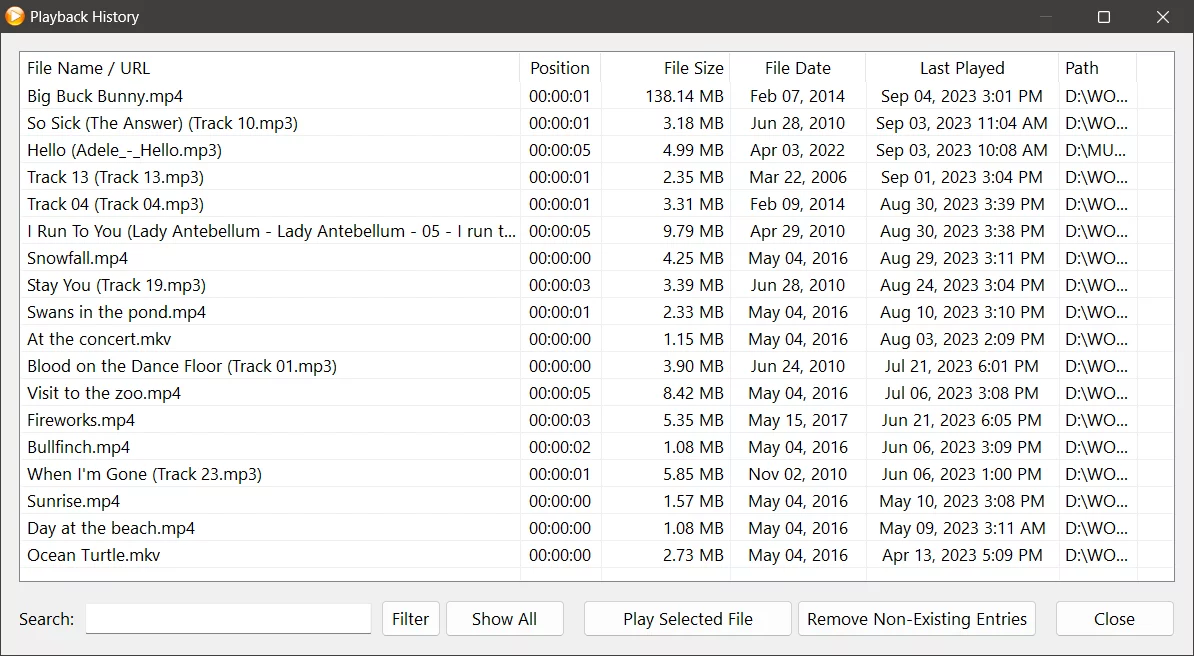Click the 4.99 MB file size cell

[x=693, y=150]
